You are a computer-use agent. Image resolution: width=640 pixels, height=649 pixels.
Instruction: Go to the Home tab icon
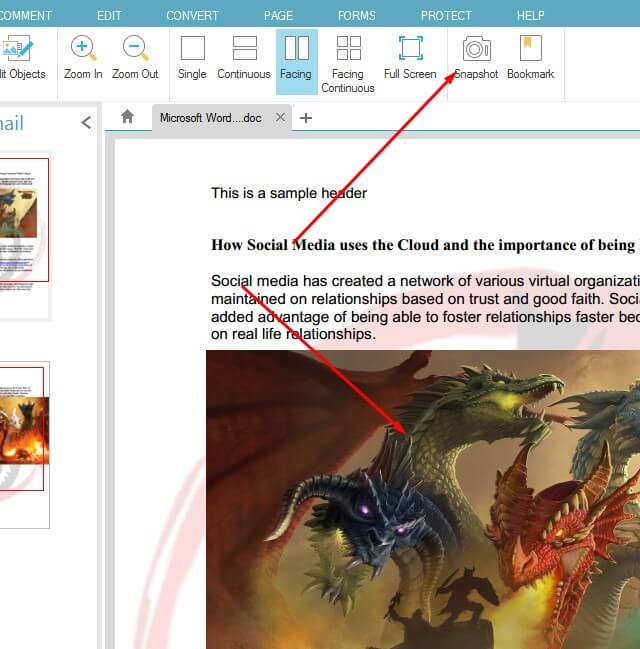128,117
